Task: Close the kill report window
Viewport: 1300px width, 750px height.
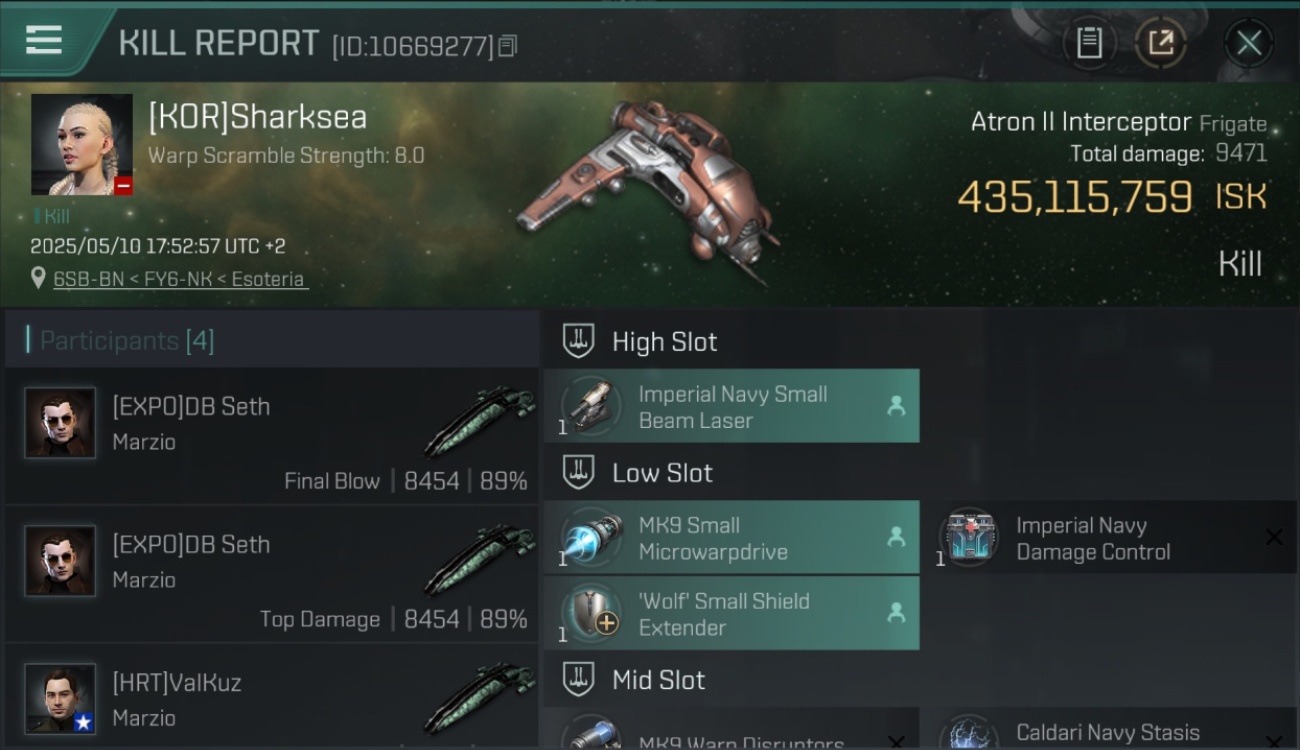Action: 1248,43
